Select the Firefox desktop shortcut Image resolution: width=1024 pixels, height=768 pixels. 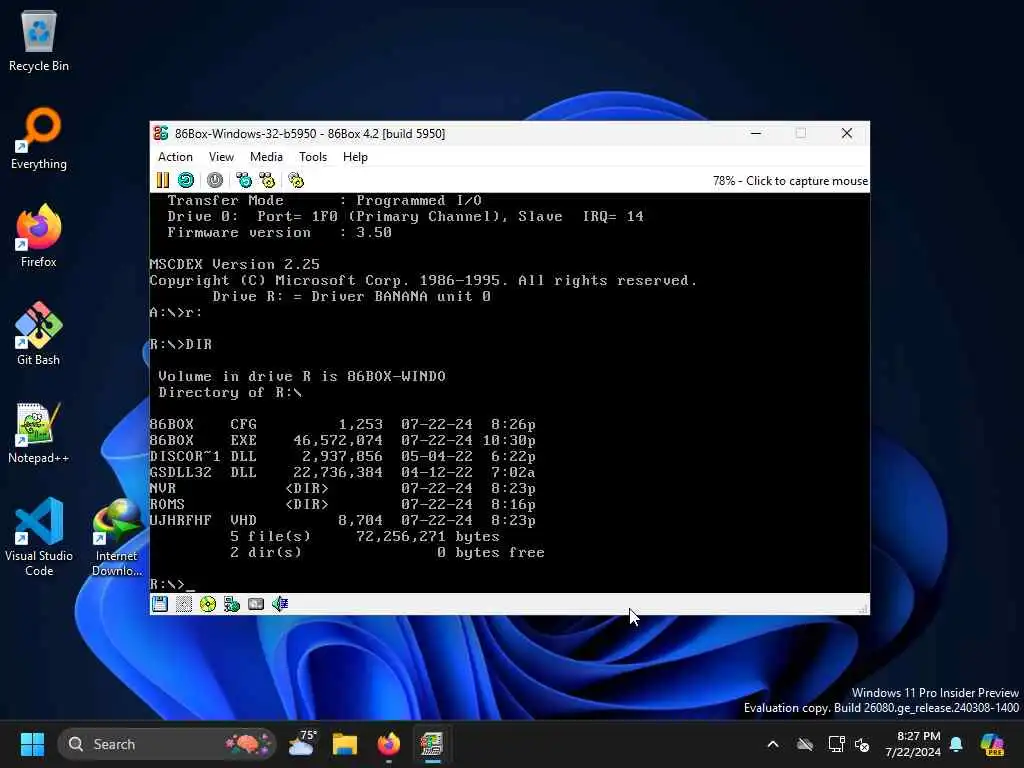click(x=39, y=236)
